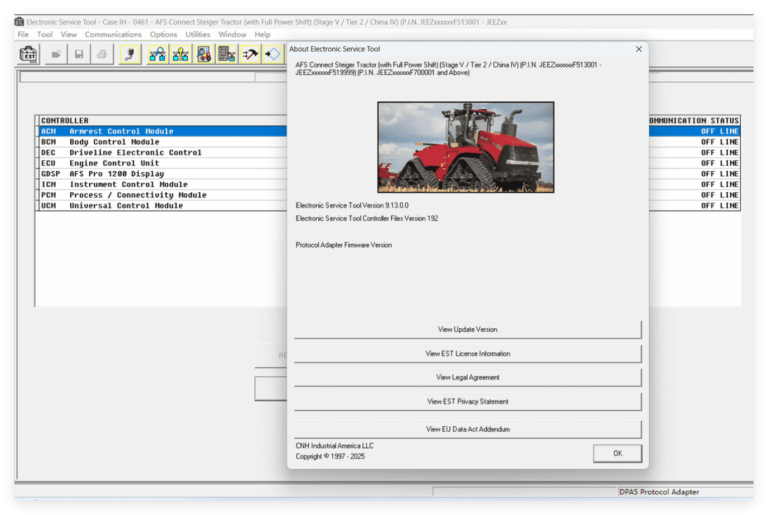768x515 pixels.
Task: Confirm the About dialog with OK
Action: coord(618,453)
